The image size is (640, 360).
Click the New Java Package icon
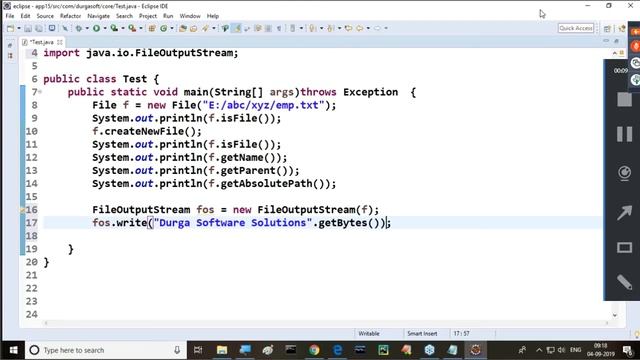point(152,28)
